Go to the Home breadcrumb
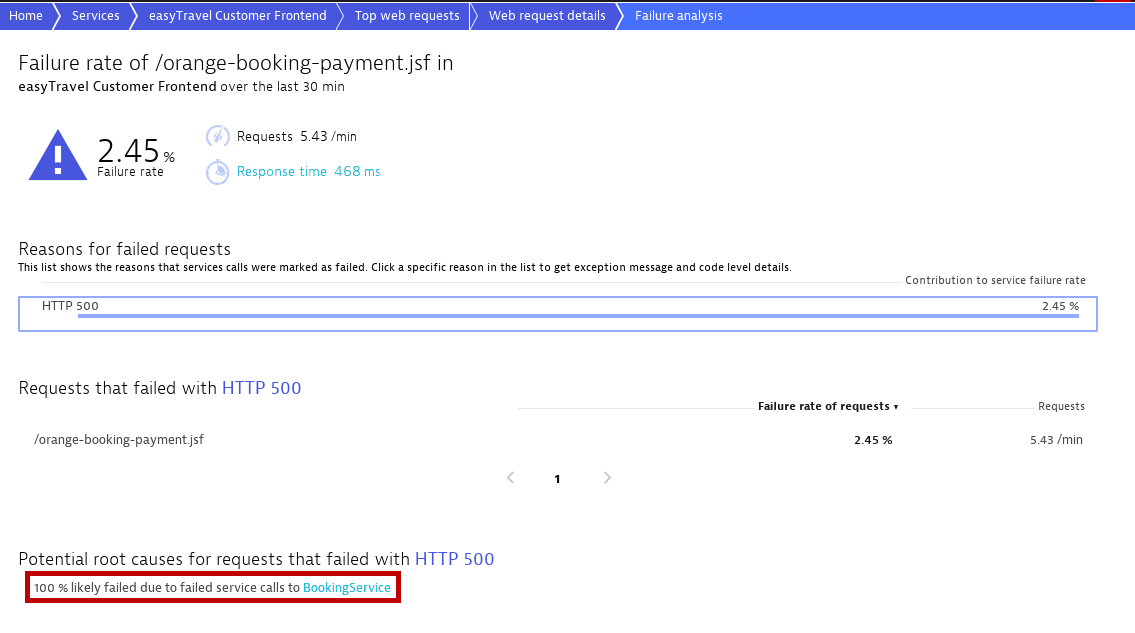The height and width of the screenshot is (633, 1135). [25, 16]
